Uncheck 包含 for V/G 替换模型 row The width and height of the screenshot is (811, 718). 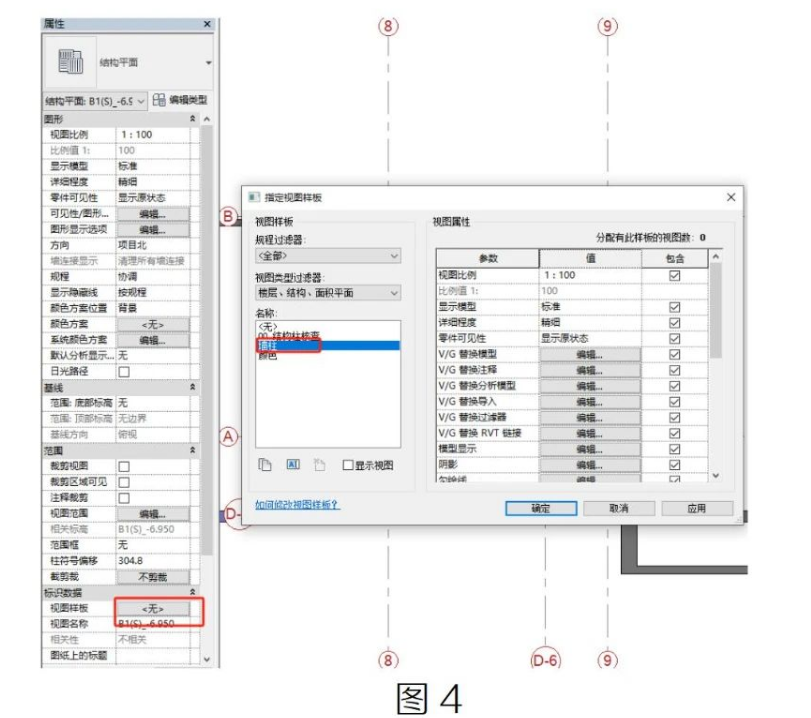(x=674, y=354)
